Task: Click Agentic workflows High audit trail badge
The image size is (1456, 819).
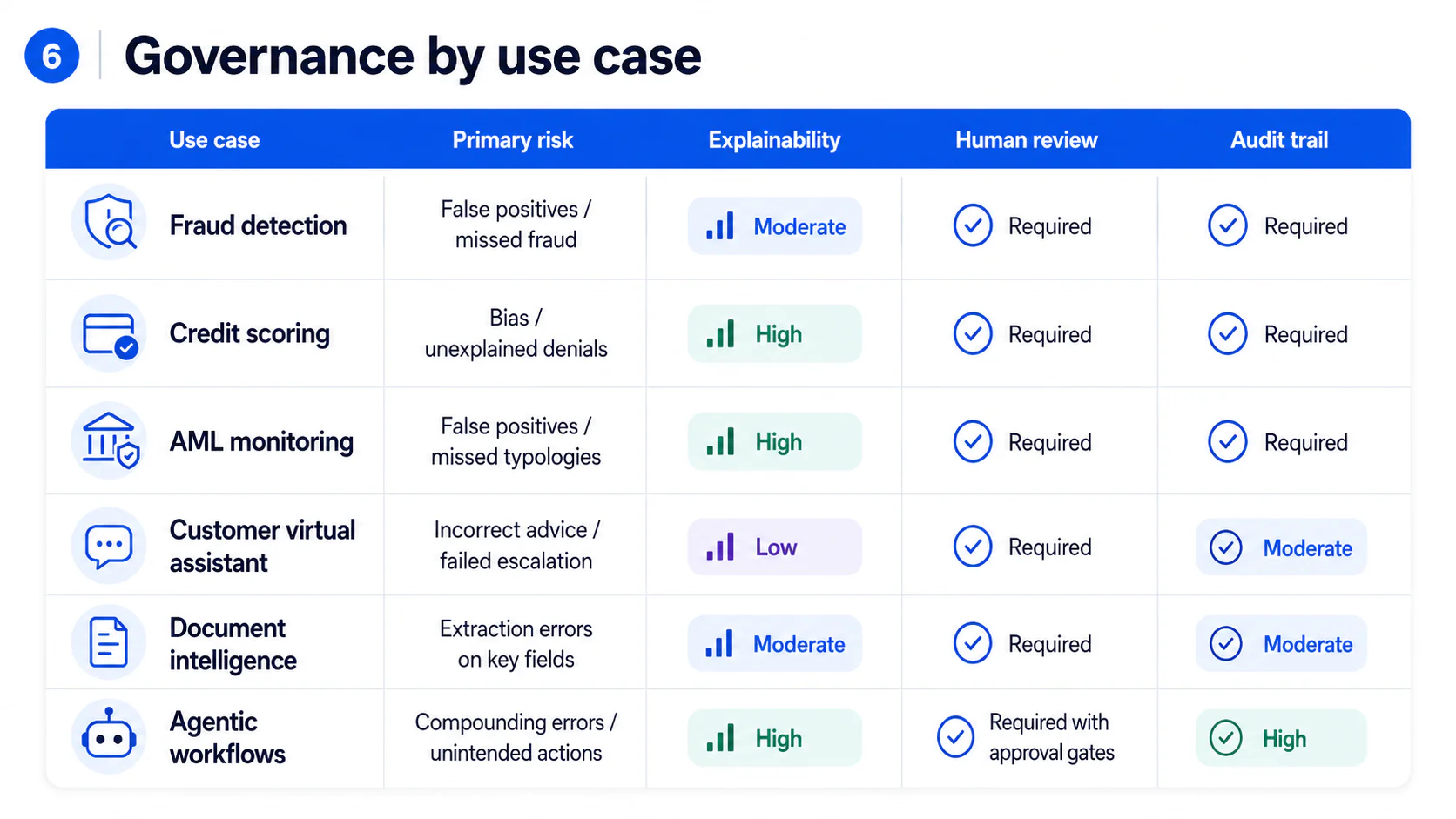Action: (1281, 738)
